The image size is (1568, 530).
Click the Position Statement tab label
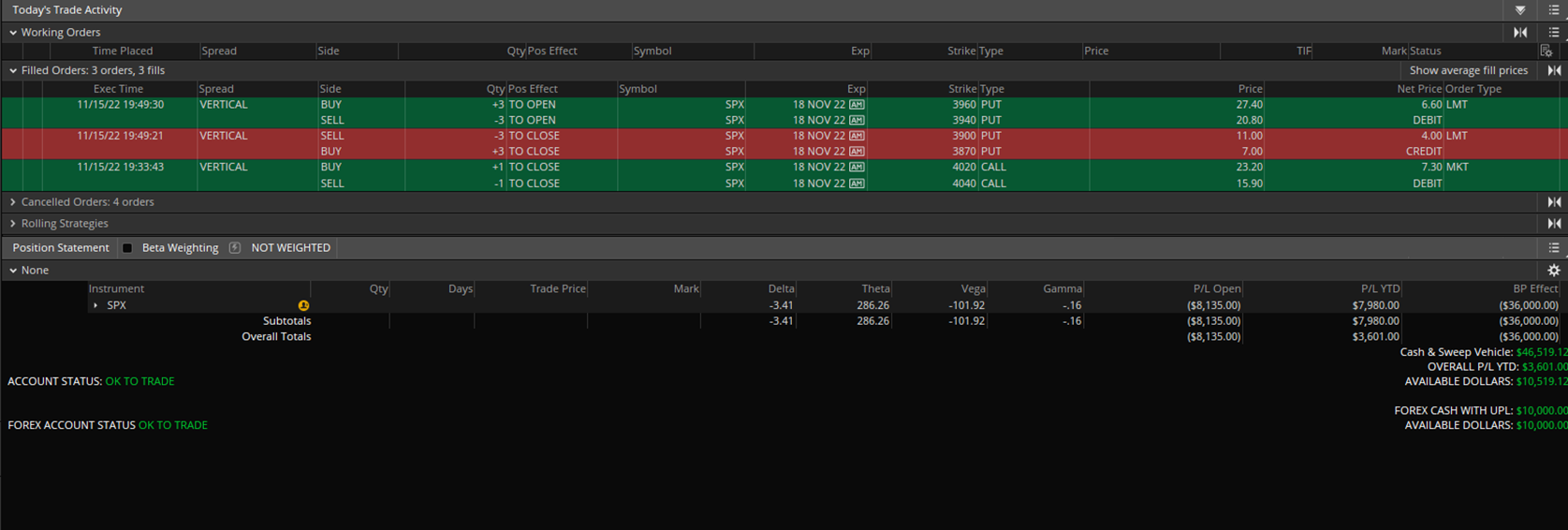(61, 248)
